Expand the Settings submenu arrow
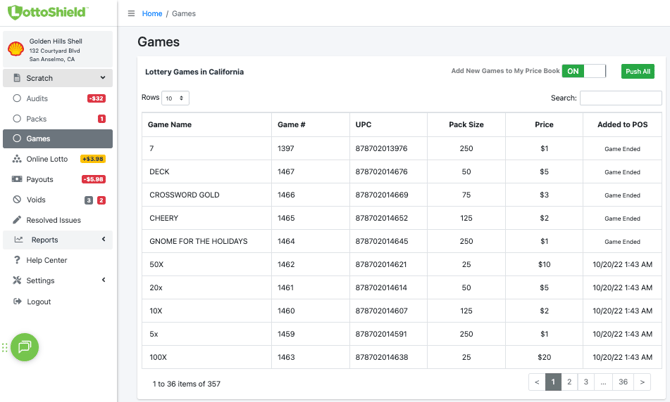 click(103, 280)
